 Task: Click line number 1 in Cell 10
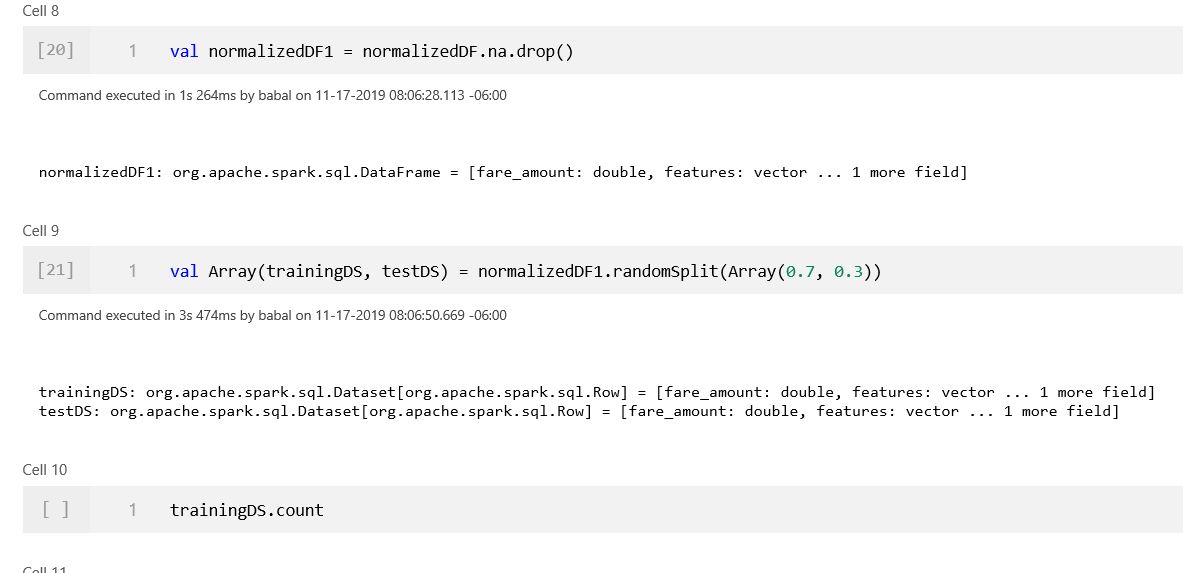(x=133, y=510)
